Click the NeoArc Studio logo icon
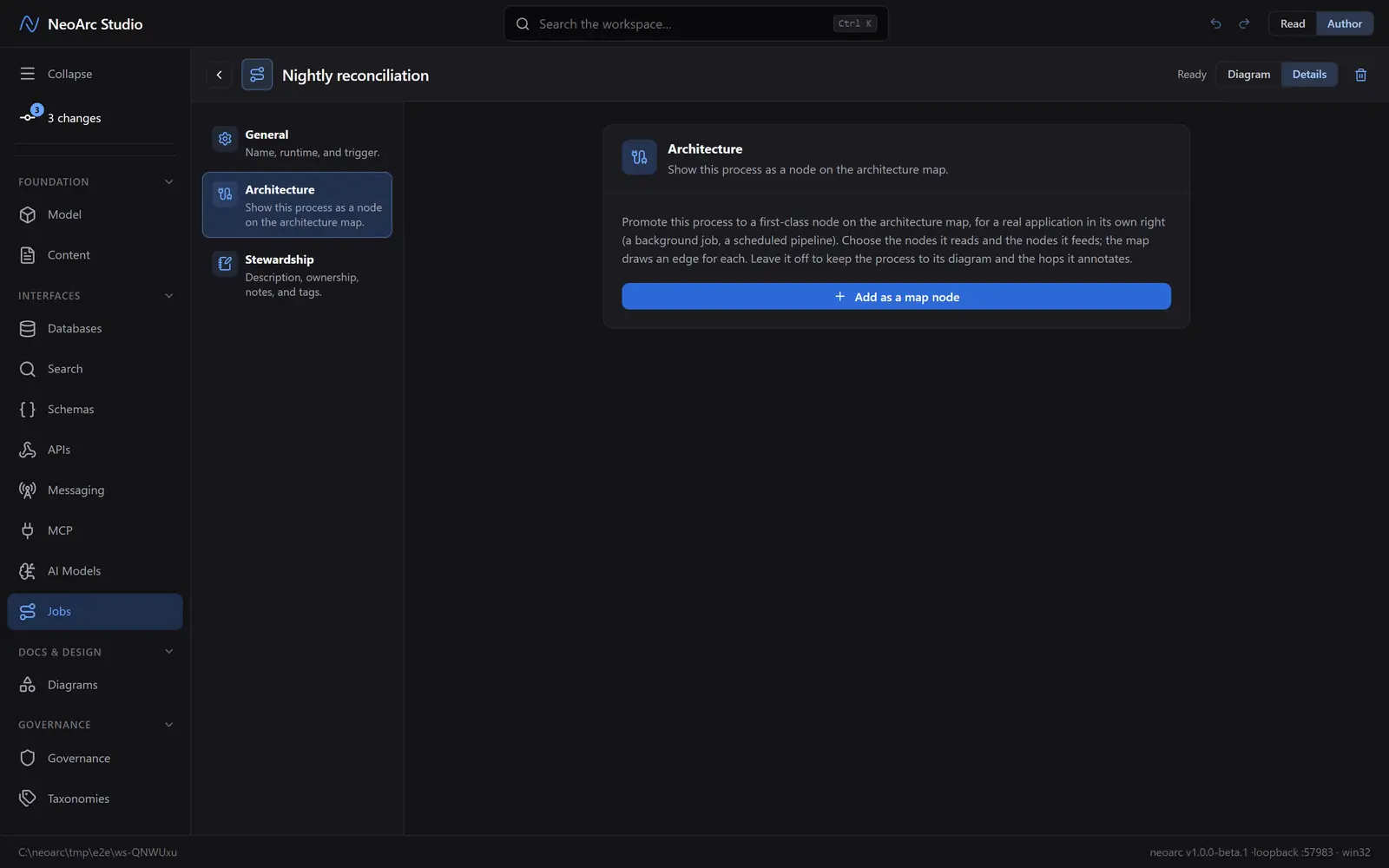 [x=29, y=24]
